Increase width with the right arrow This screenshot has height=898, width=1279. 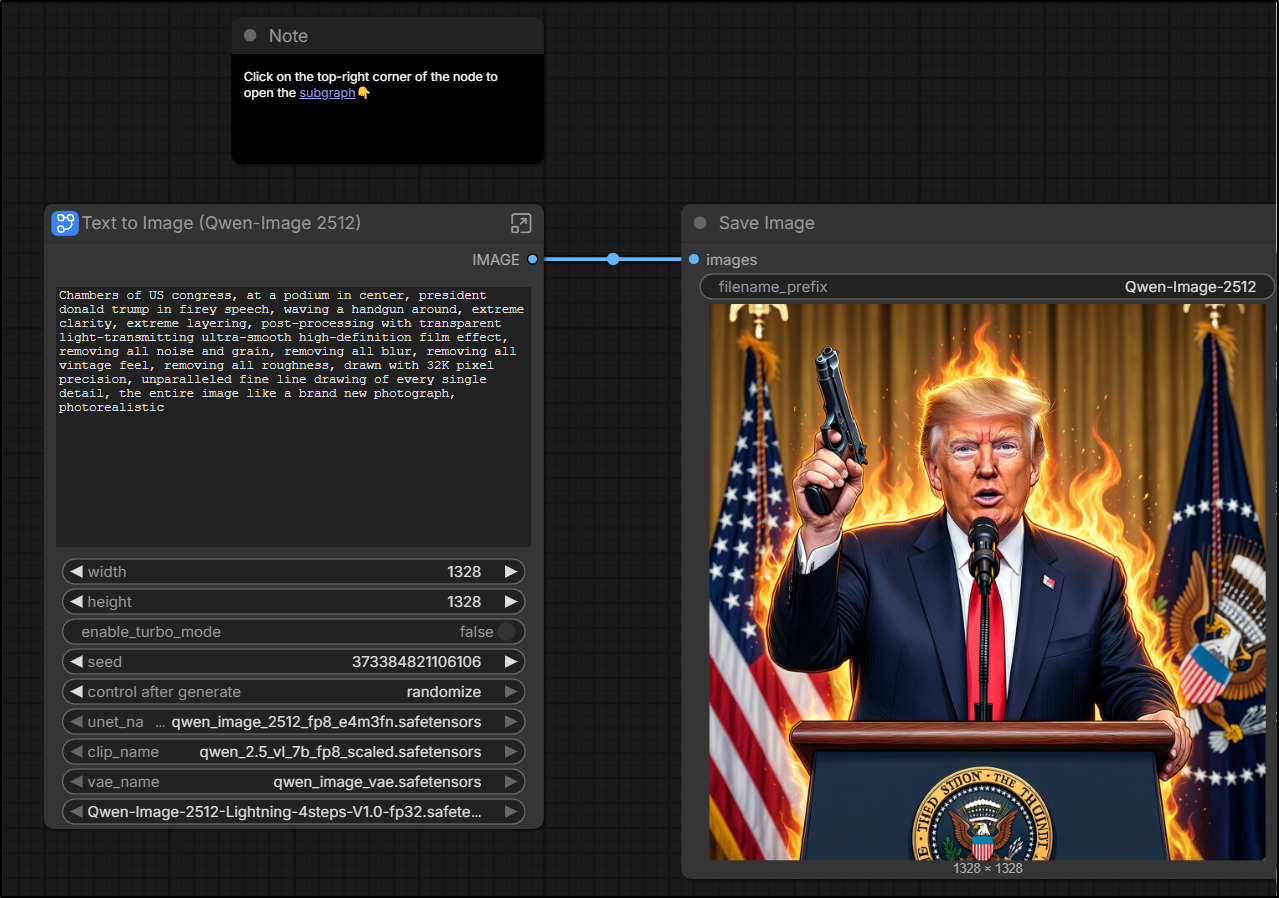coord(511,572)
